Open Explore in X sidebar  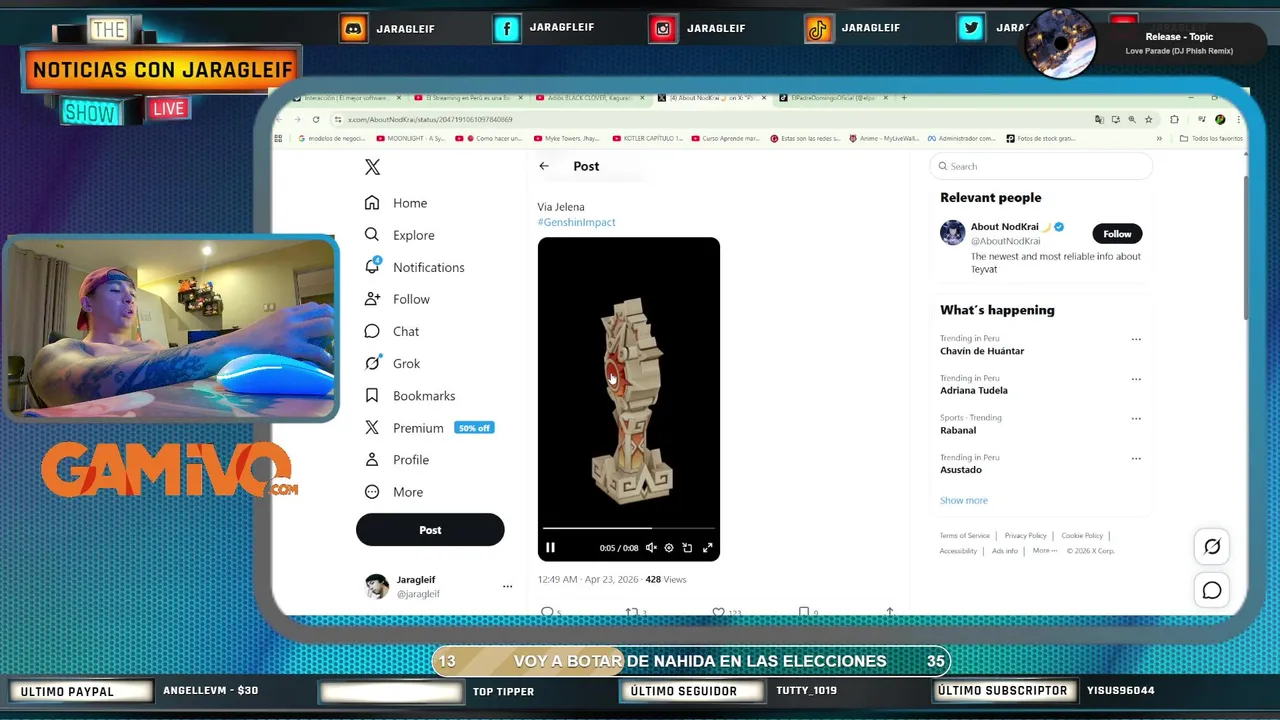(399, 235)
